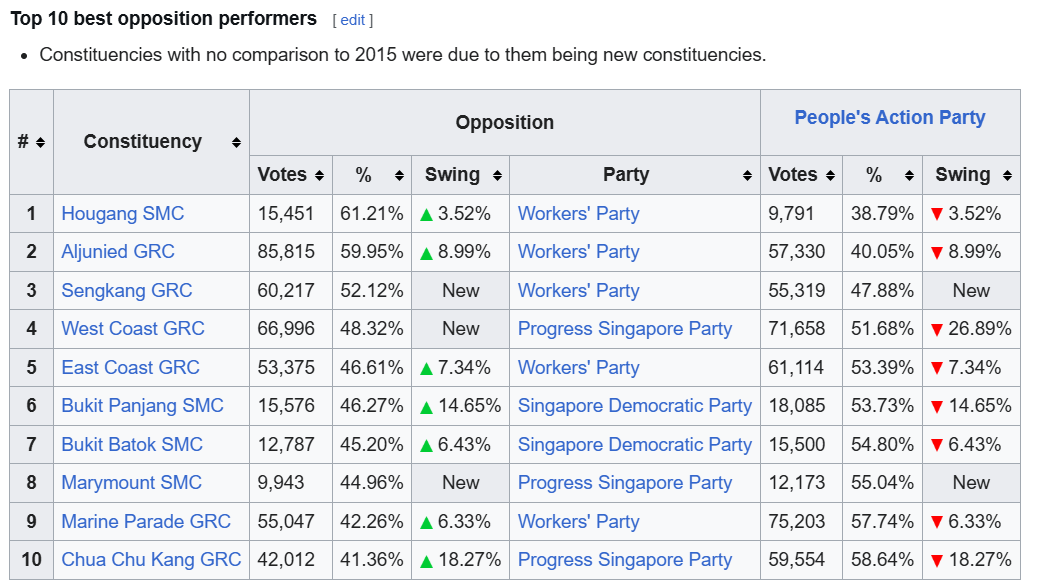Open Bukit Panjang SMC link
The height and width of the screenshot is (587, 1038).
click(x=142, y=406)
